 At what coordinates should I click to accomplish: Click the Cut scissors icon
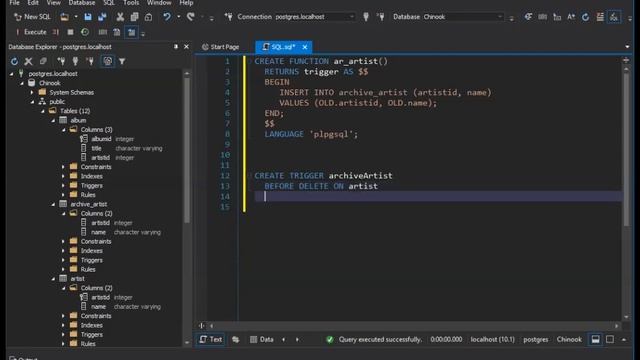(120, 17)
